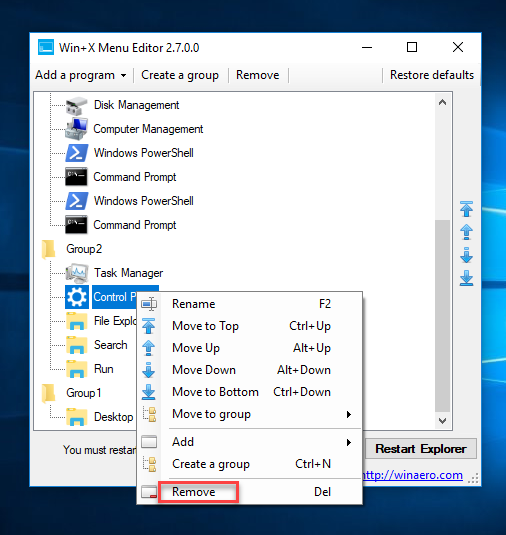506x535 pixels.
Task: Click the Search item icon
Action: pyautogui.click(x=77, y=345)
